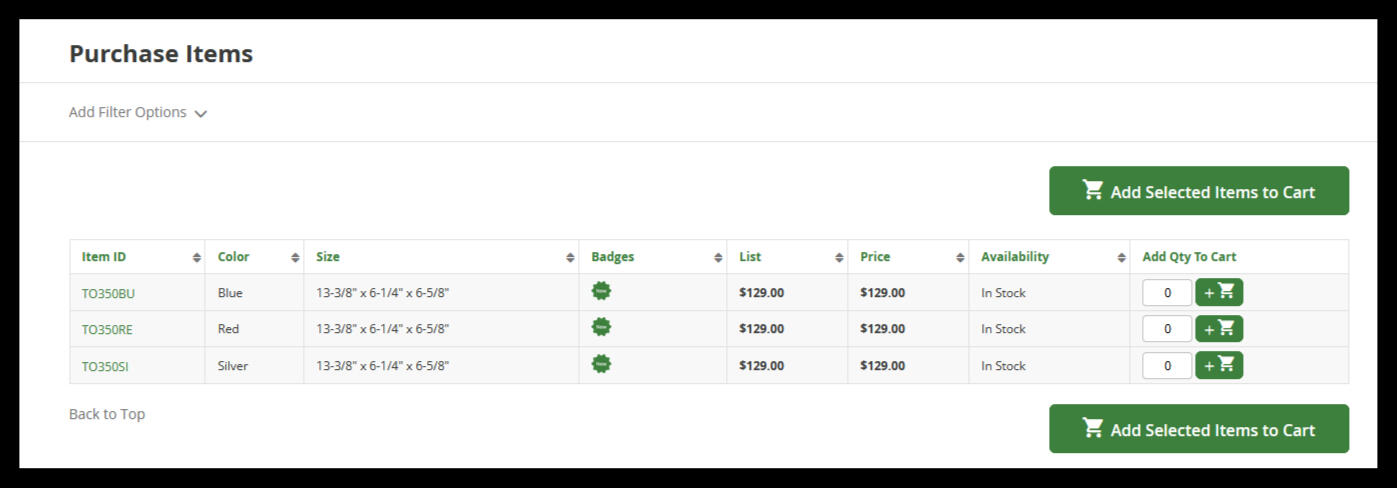Sort by Availability column arrows
This screenshot has width=1397, height=488.
pyautogui.click(x=1121, y=258)
